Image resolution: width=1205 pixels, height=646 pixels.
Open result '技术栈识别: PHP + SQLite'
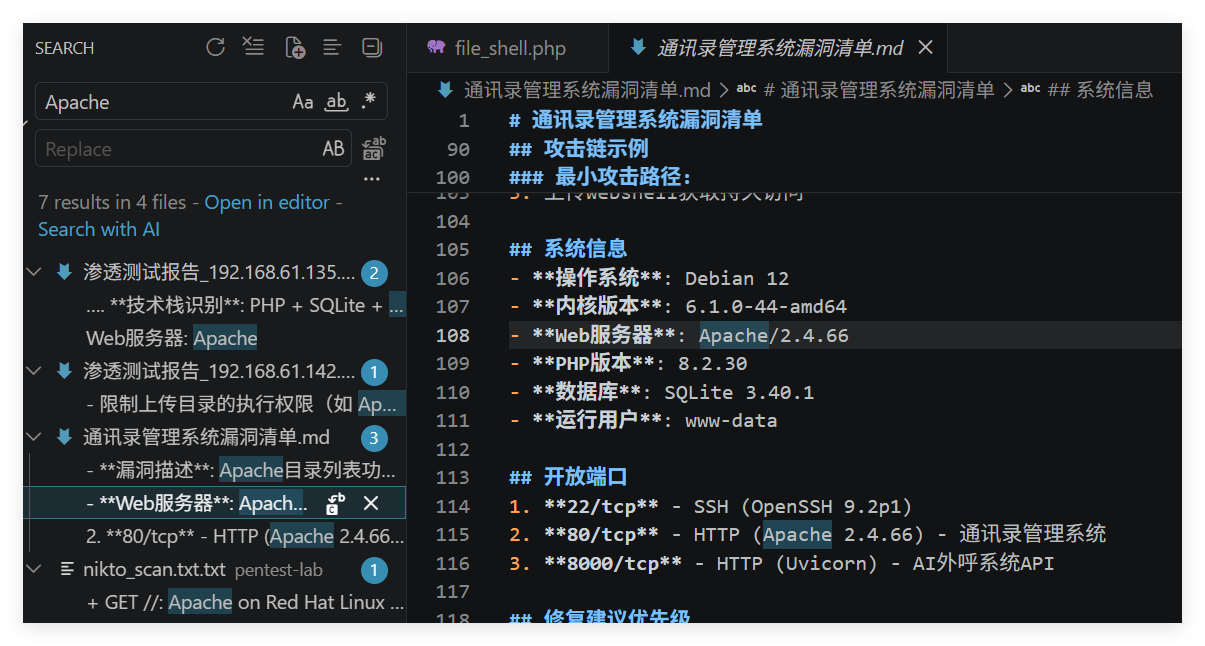pyautogui.click(x=245, y=305)
